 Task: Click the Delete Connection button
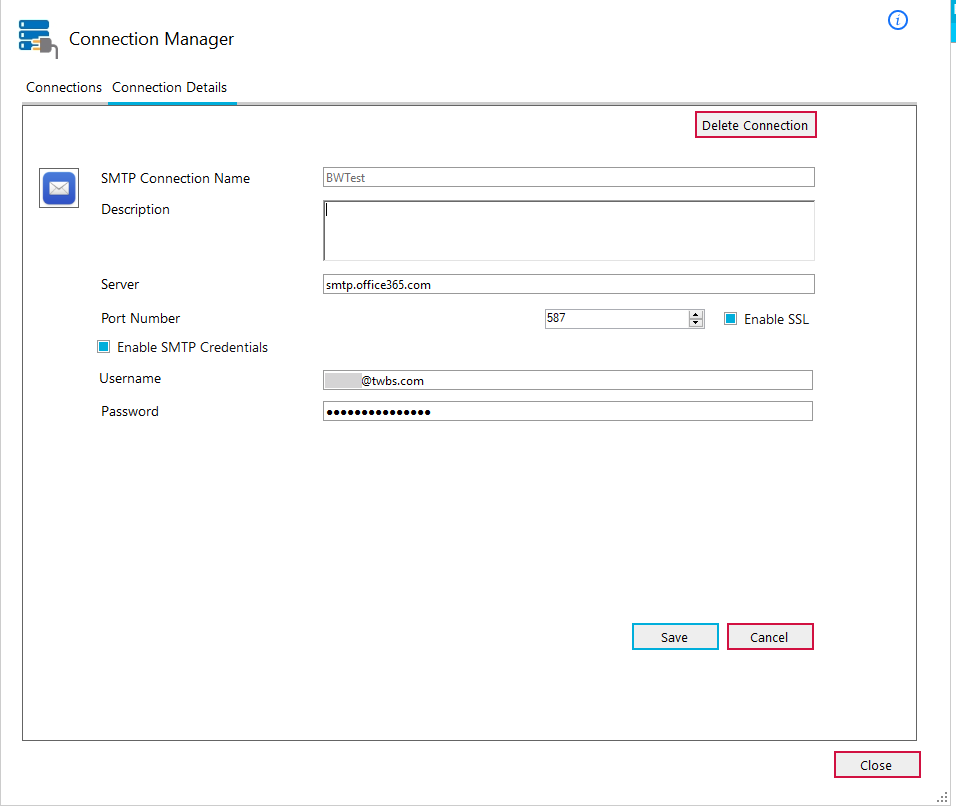(x=755, y=125)
